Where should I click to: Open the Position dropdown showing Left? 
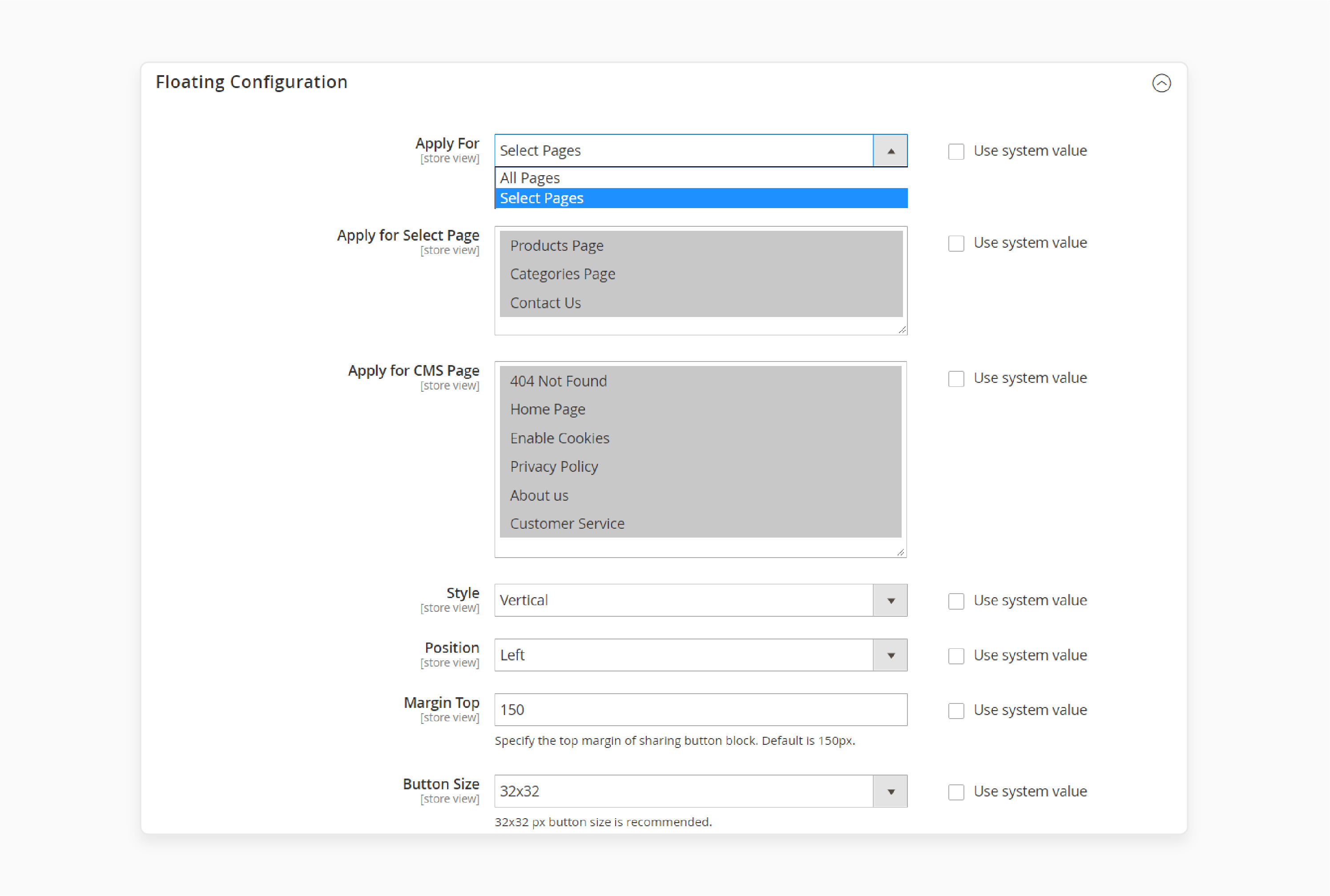701,655
